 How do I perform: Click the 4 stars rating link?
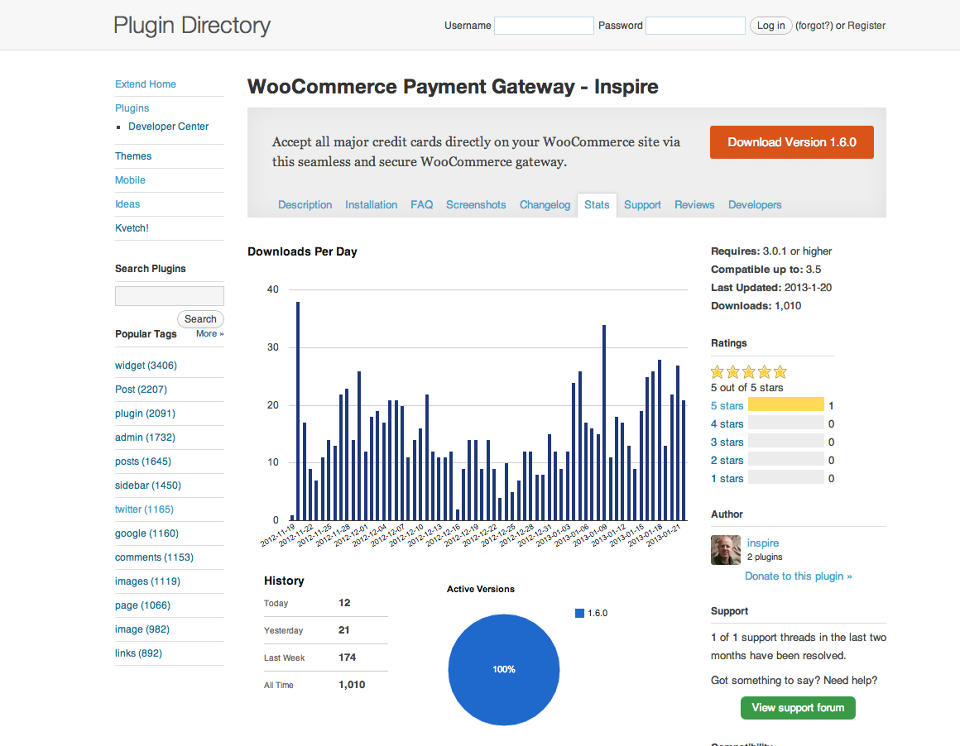pyautogui.click(x=727, y=424)
